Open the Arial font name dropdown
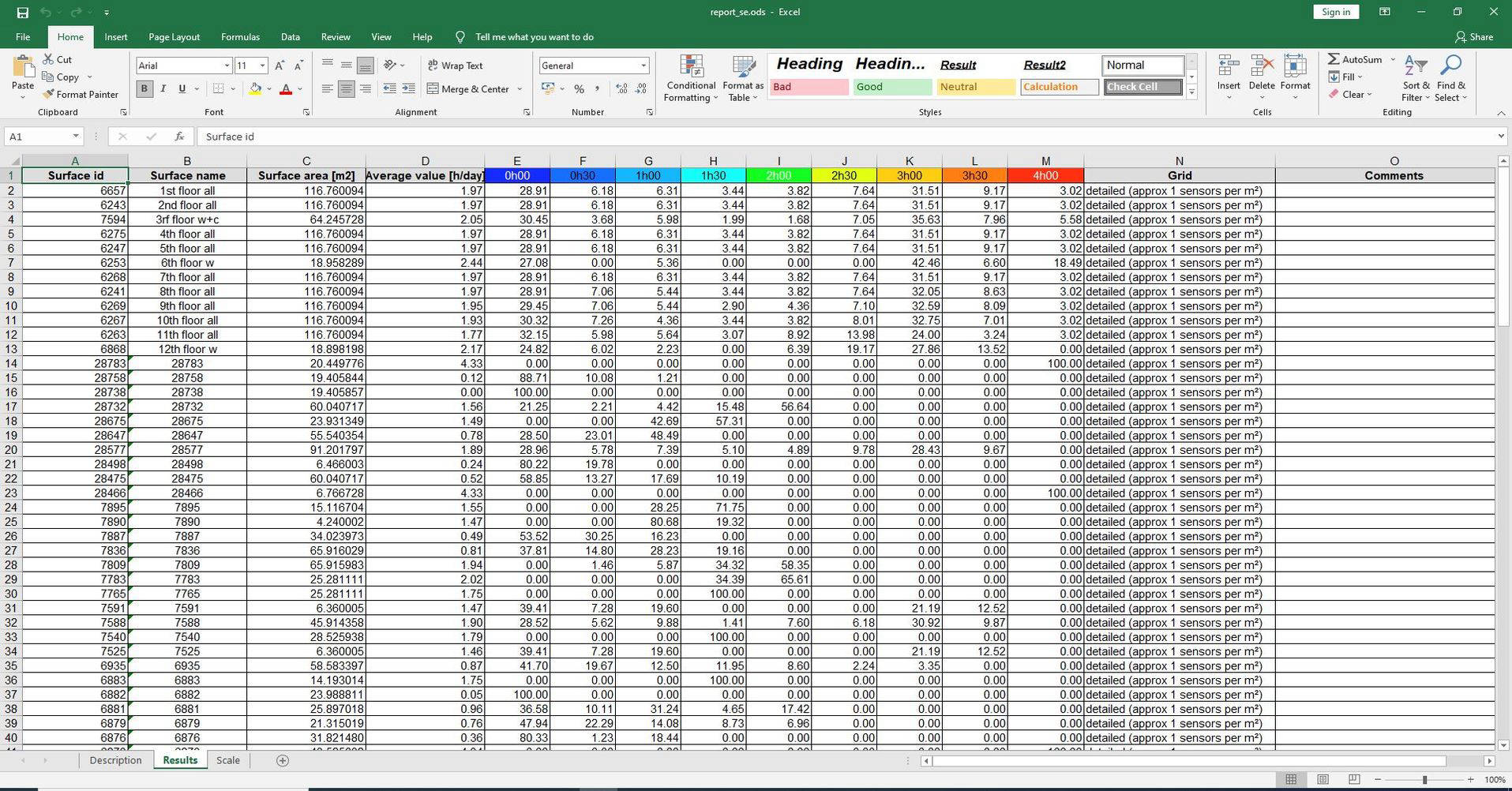 pos(227,66)
